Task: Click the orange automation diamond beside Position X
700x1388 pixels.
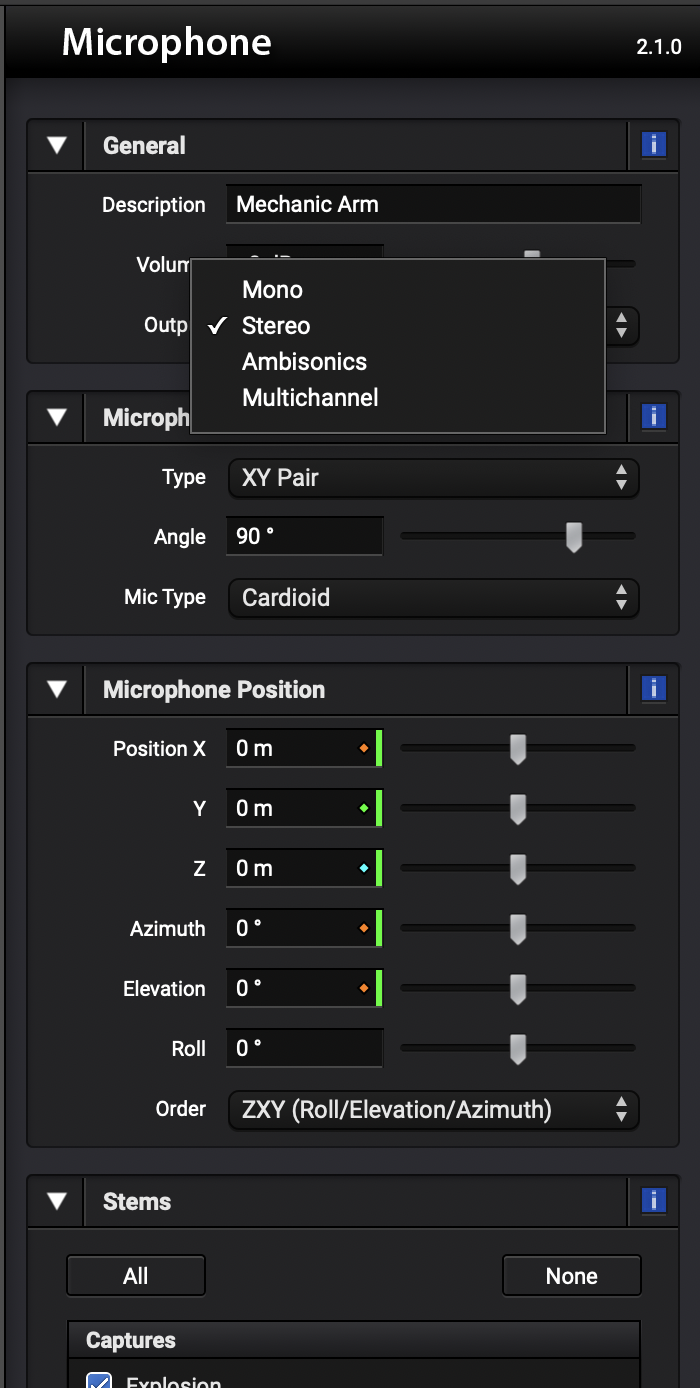Action: [366, 747]
